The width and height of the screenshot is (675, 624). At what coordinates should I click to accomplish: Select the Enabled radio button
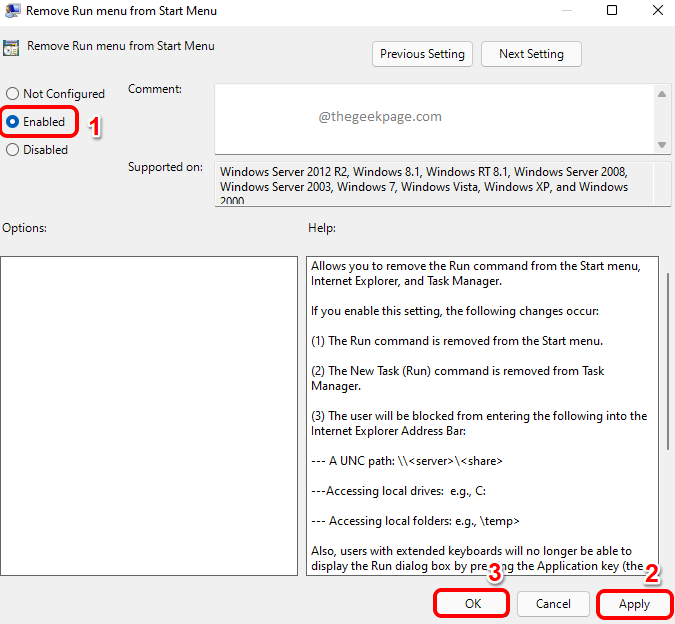(x=13, y=122)
